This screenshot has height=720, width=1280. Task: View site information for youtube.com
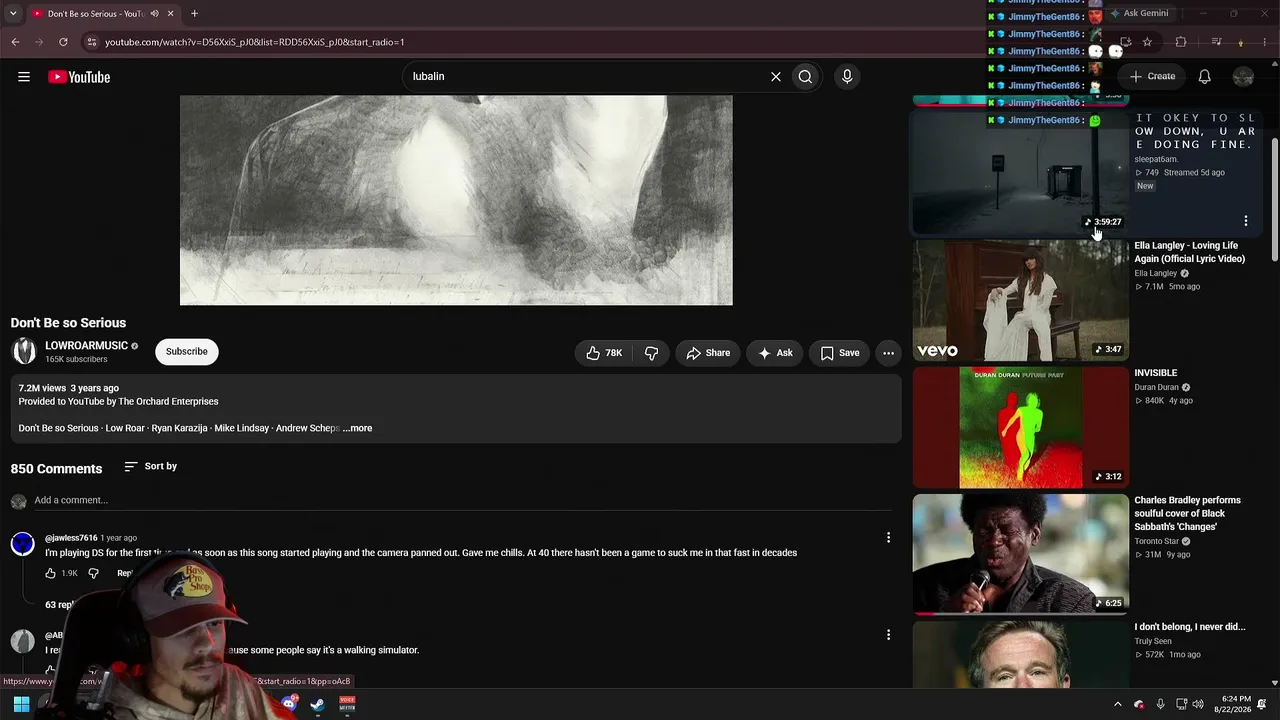pos(92,42)
